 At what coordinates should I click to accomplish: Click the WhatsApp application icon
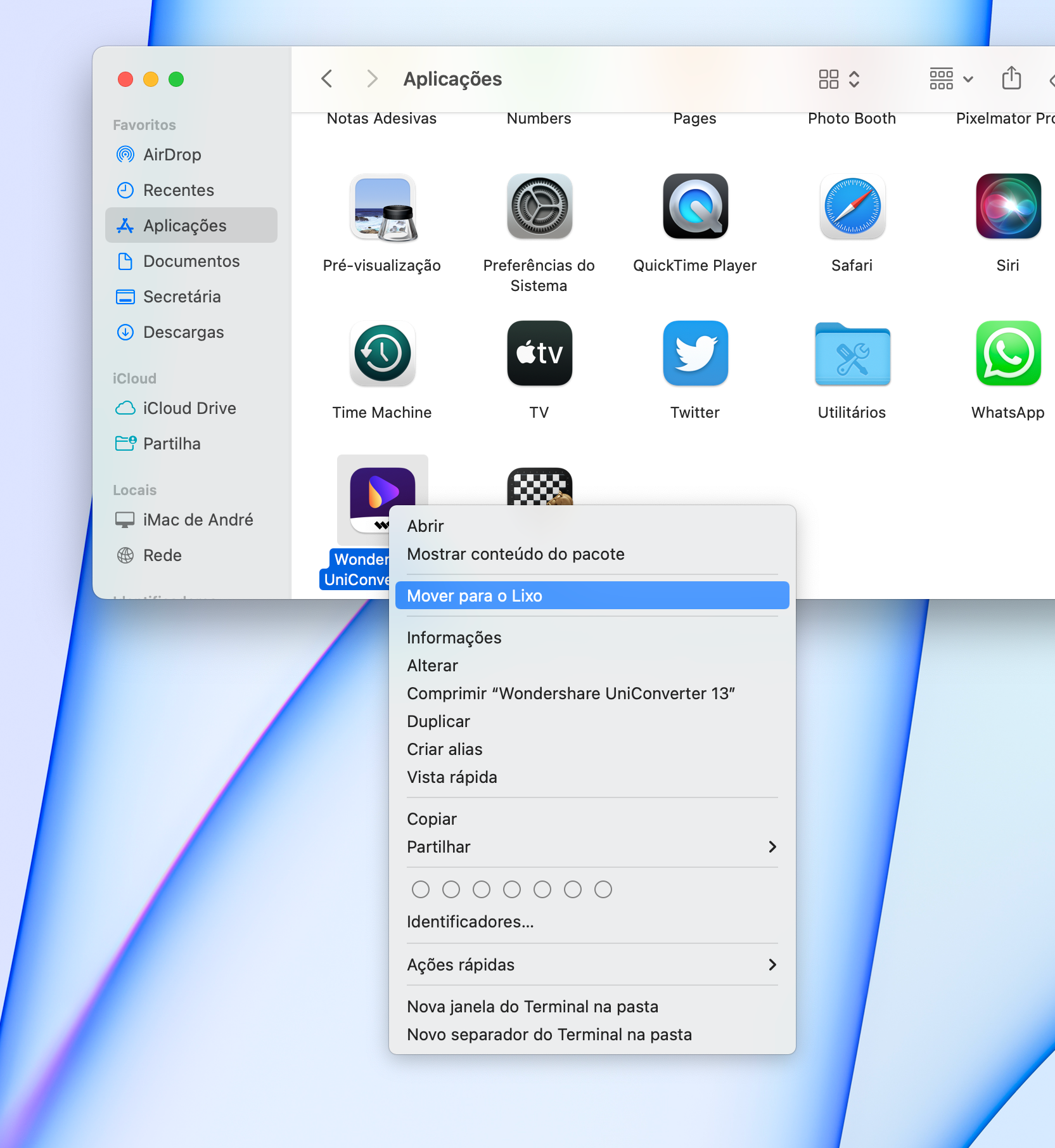[x=1007, y=354]
